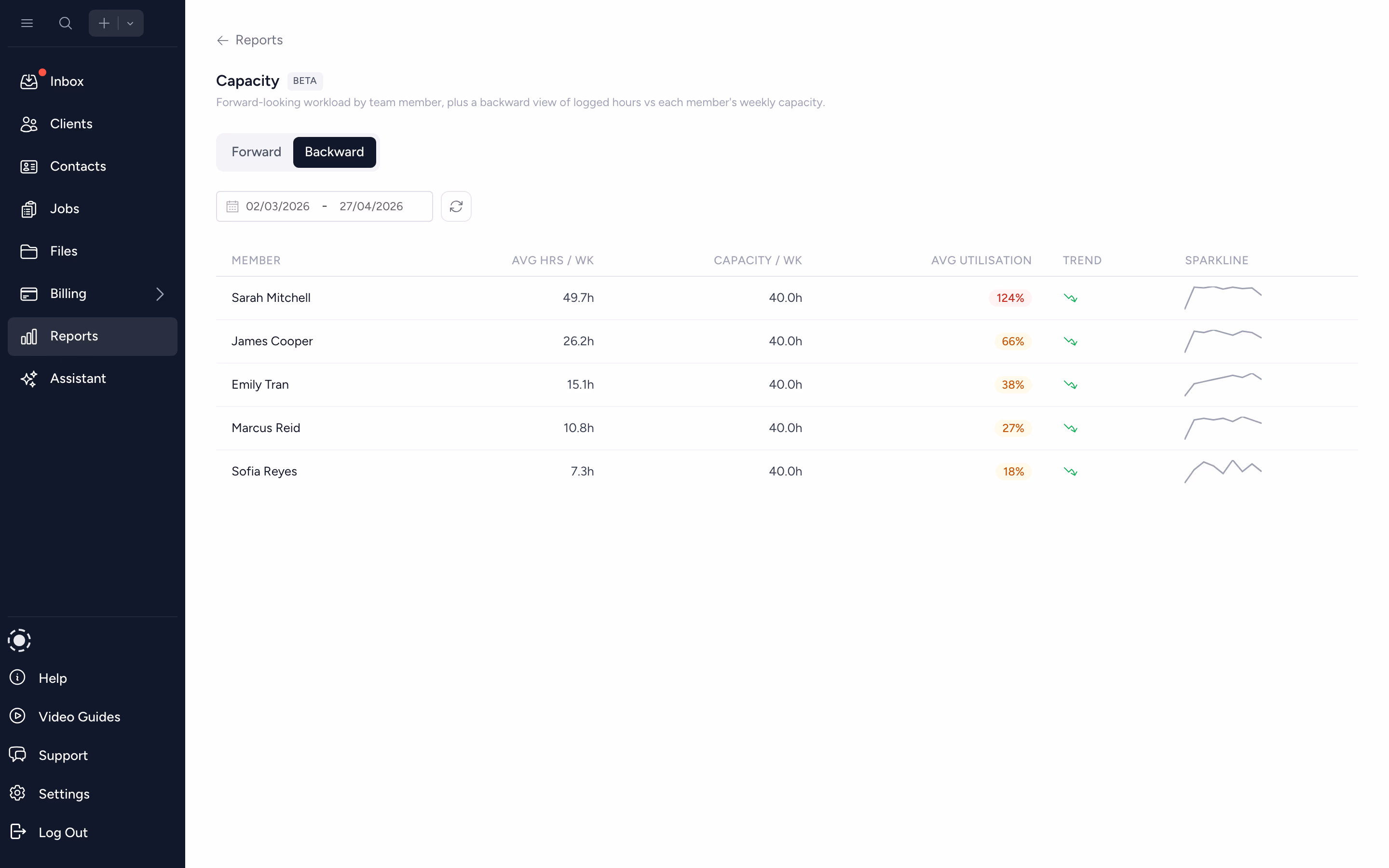Open the Inbox from the sidebar
Viewport: 1389px width, 868px height.
pyautogui.click(x=67, y=81)
